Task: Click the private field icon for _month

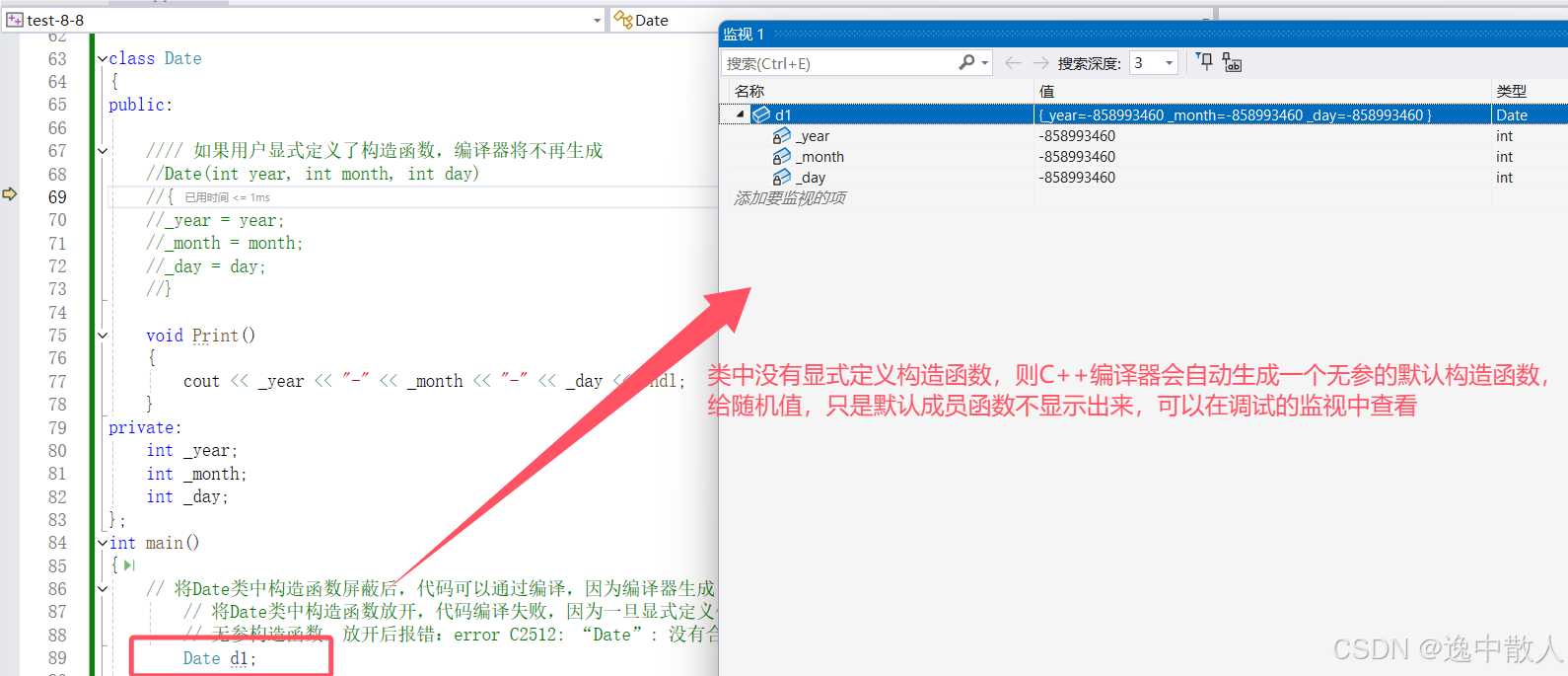Action: pos(781,157)
